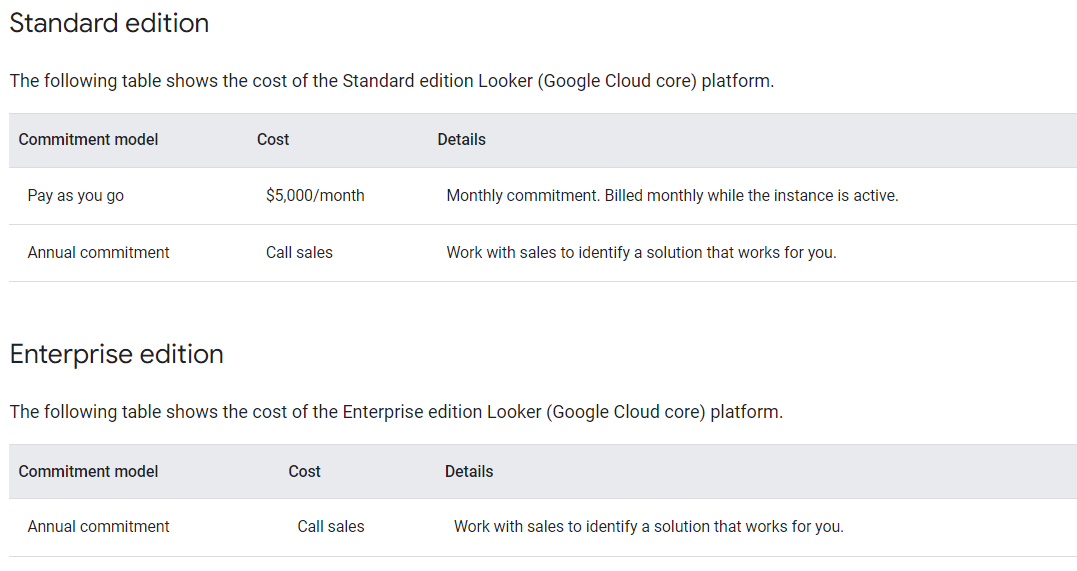Click Details header in Standard edition table

[461, 140]
